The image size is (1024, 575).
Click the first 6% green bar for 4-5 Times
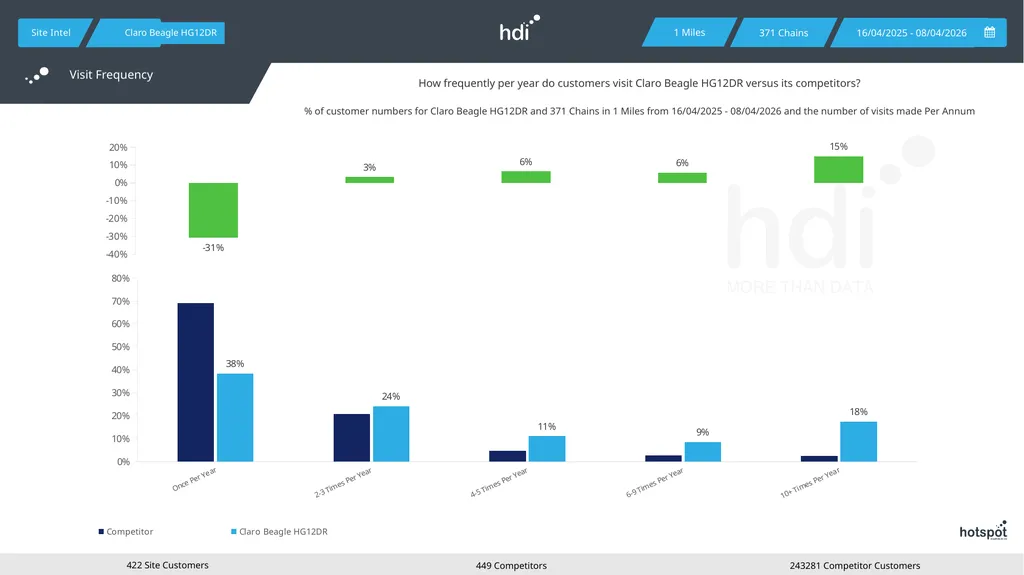click(x=526, y=177)
